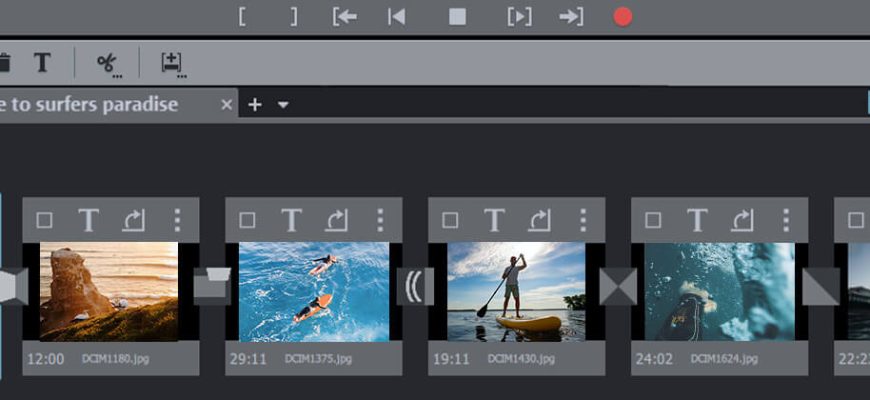Screen dimensions: 870x400
Task: Rotate the DCIM1430.jpg scene
Action: click(x=539, y=220)
